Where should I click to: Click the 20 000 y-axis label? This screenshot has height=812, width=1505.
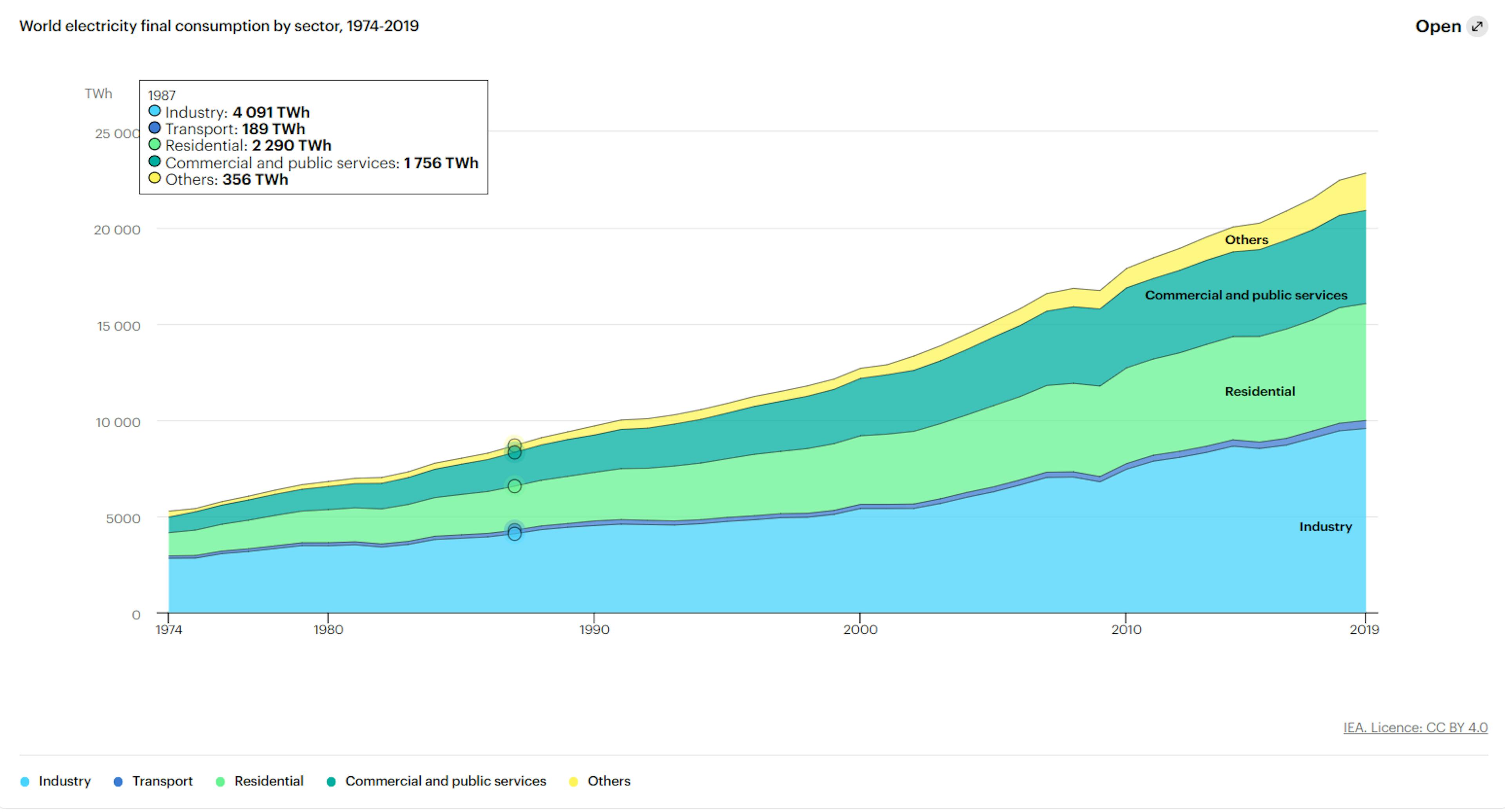point(118,230)
